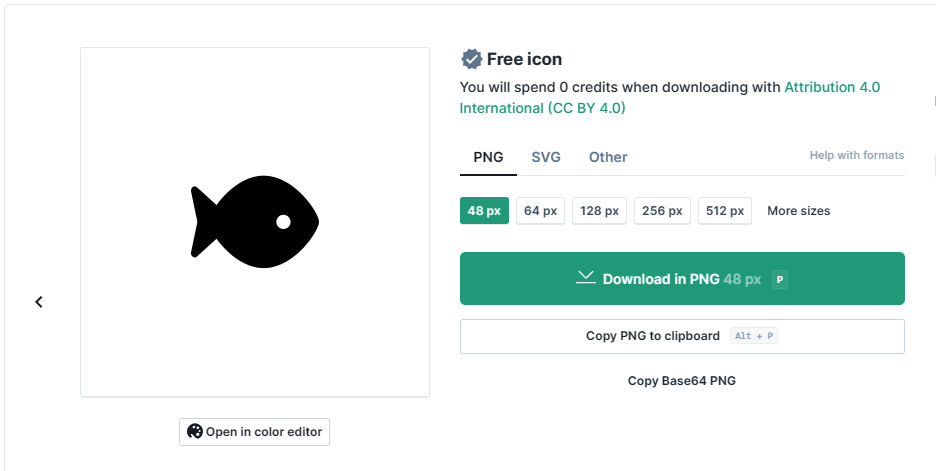Click Copy PNG to clipboard button
Viewport: 936px width, 471px height.
click(682, 336)
